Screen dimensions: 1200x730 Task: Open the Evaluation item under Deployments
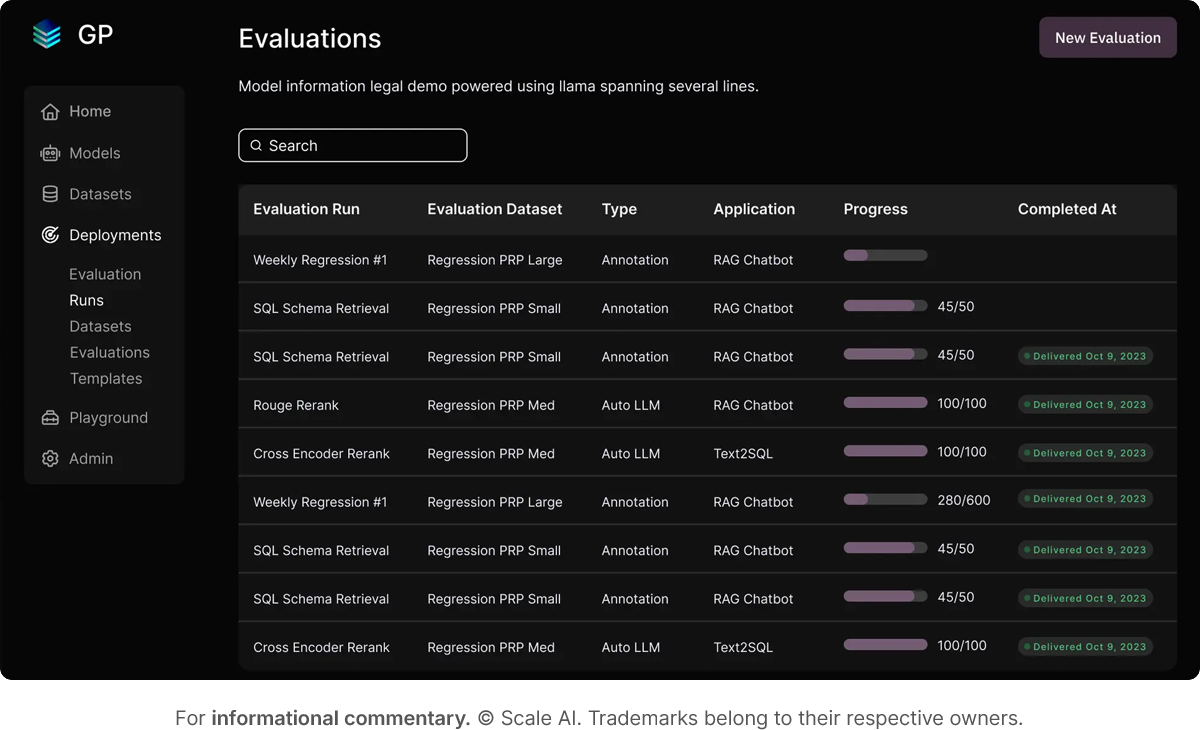pyautogui.click(x=103, y=273)
